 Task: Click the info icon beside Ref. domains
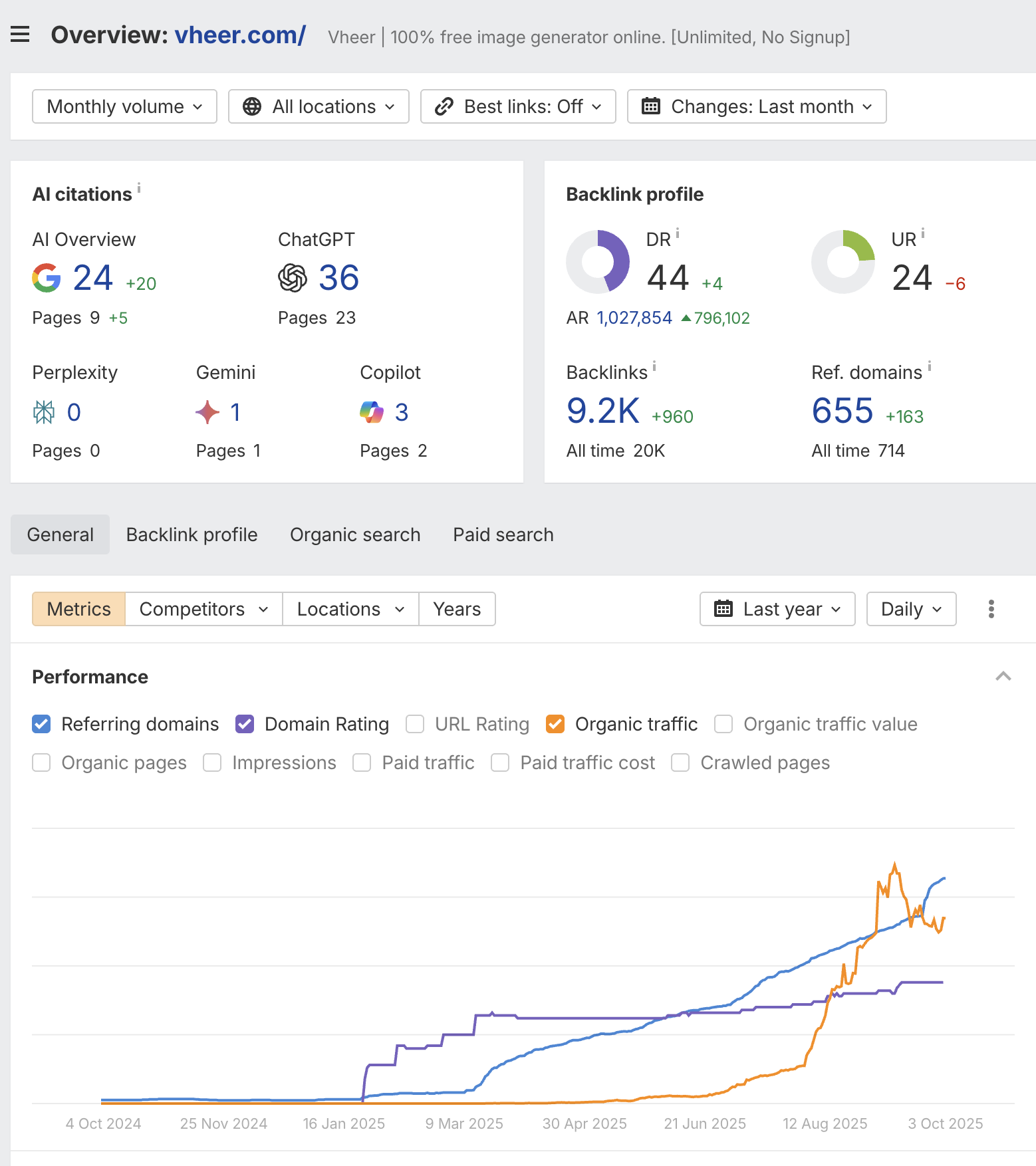pos(930,366)
